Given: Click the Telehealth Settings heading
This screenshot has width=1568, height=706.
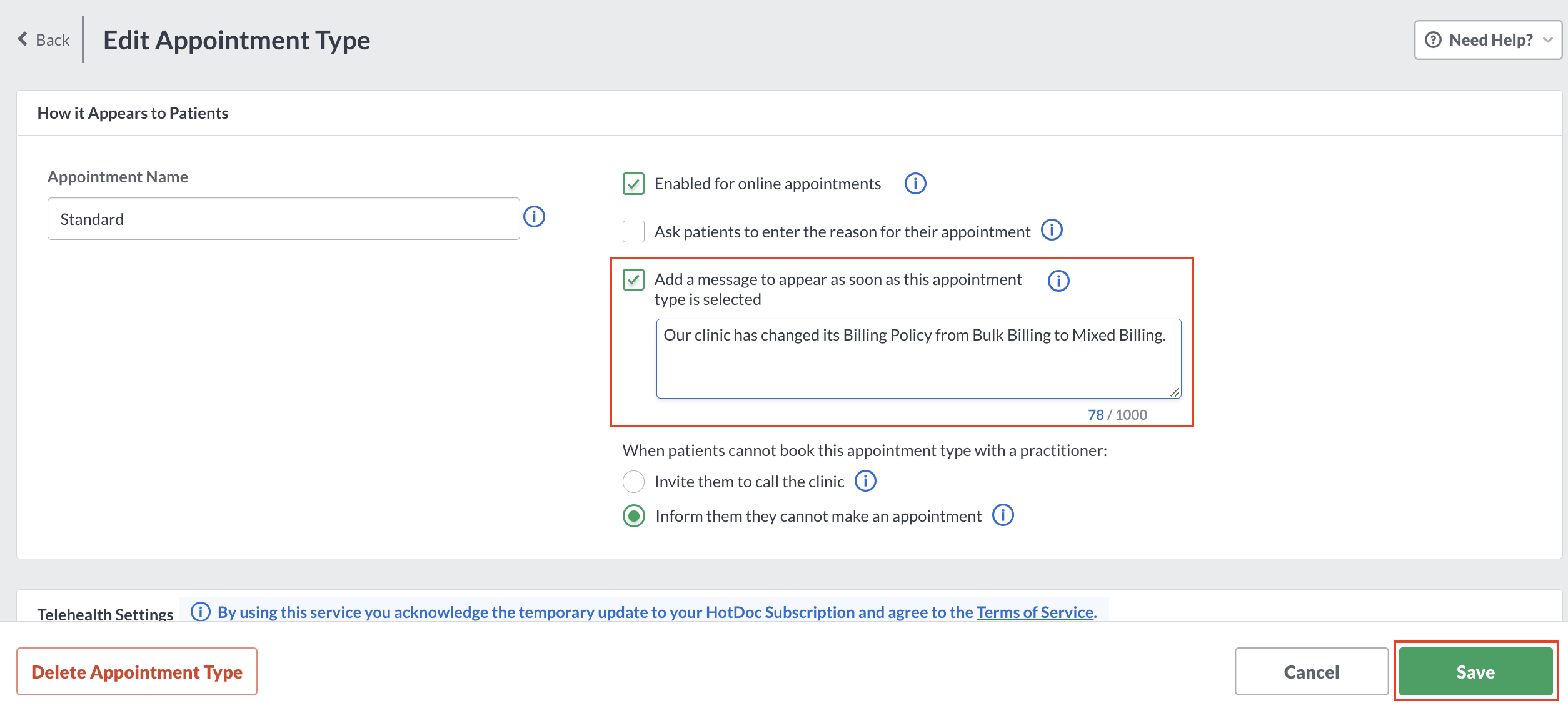Looking at the screenshot, I should point(105,614).
